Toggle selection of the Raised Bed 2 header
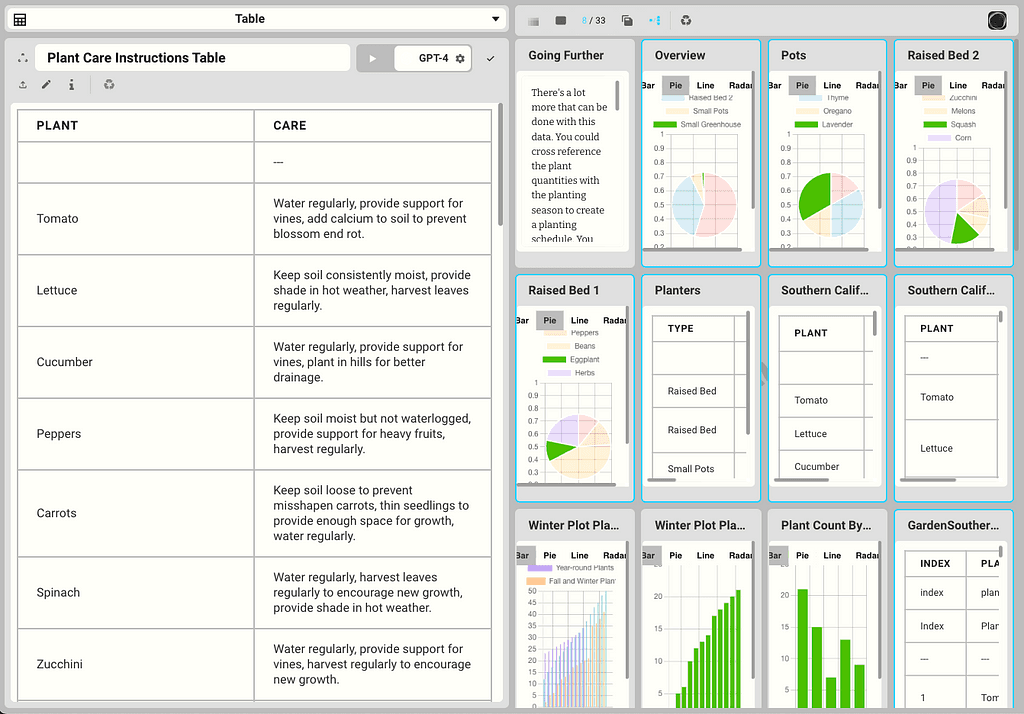 (953, 56)
